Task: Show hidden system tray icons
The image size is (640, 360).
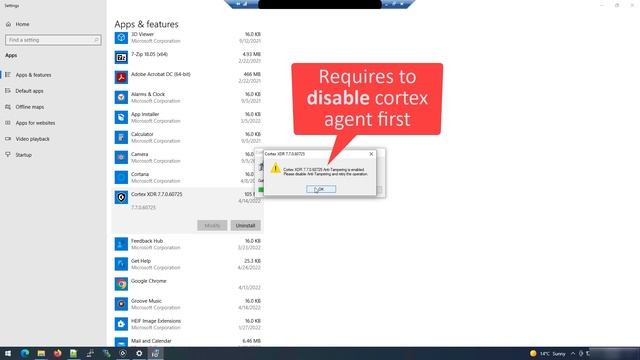Action: (573, 353)
